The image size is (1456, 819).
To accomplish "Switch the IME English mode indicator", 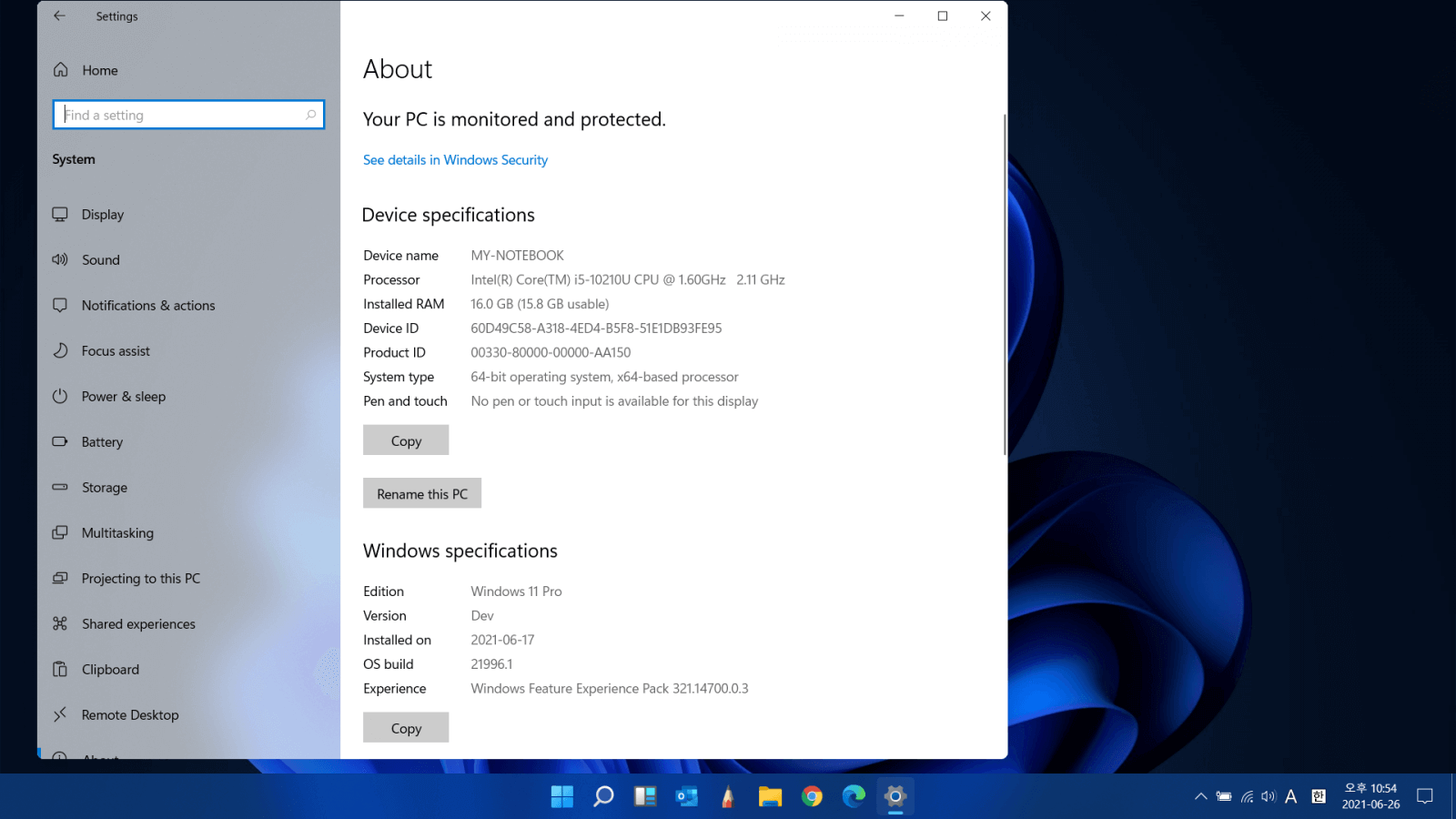I will click(1290, 797).
